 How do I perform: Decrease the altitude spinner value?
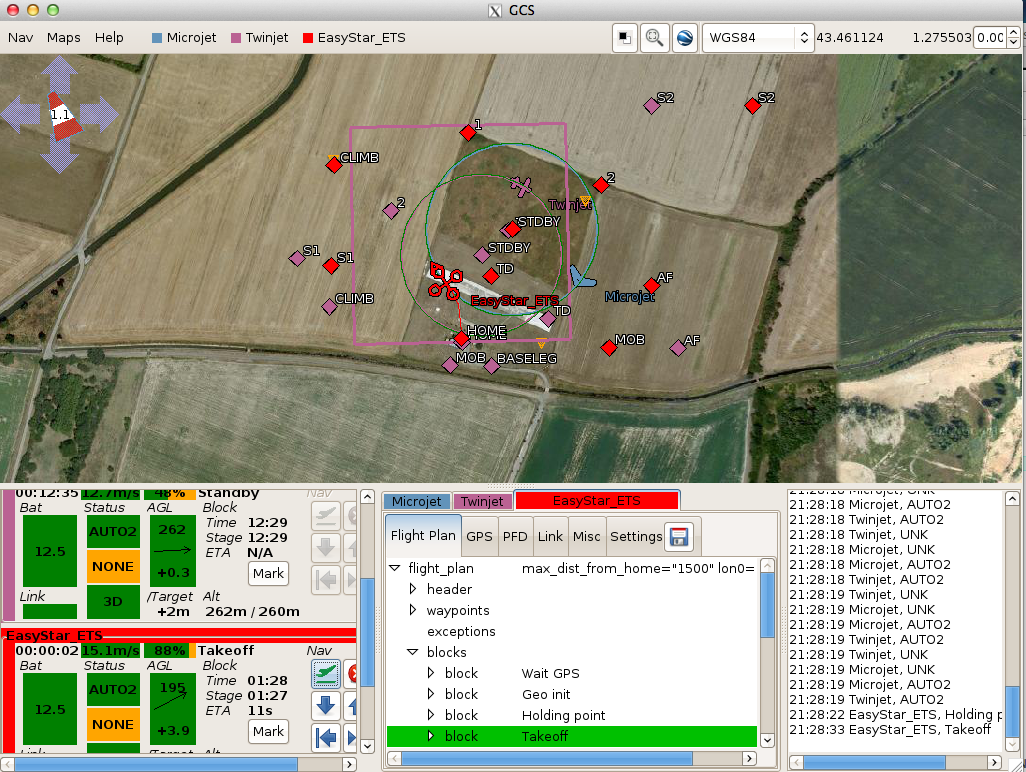click(x=1013, y=44)
